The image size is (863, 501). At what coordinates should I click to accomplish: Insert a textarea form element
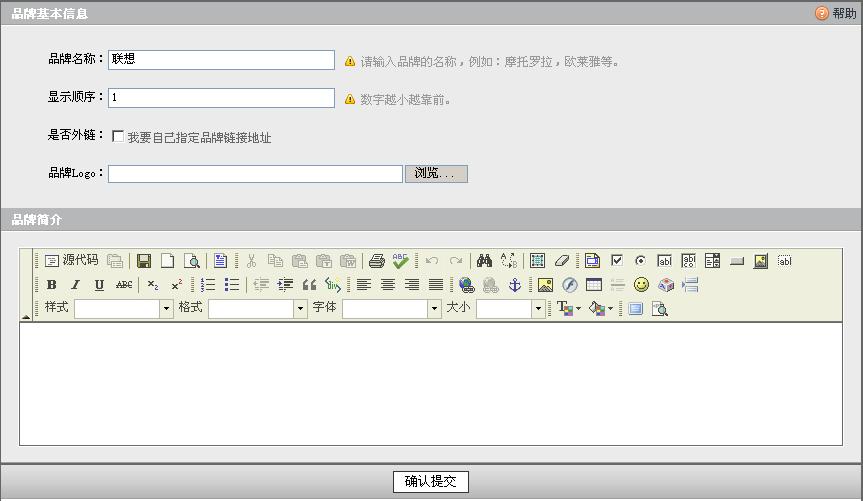pos(689,260)
